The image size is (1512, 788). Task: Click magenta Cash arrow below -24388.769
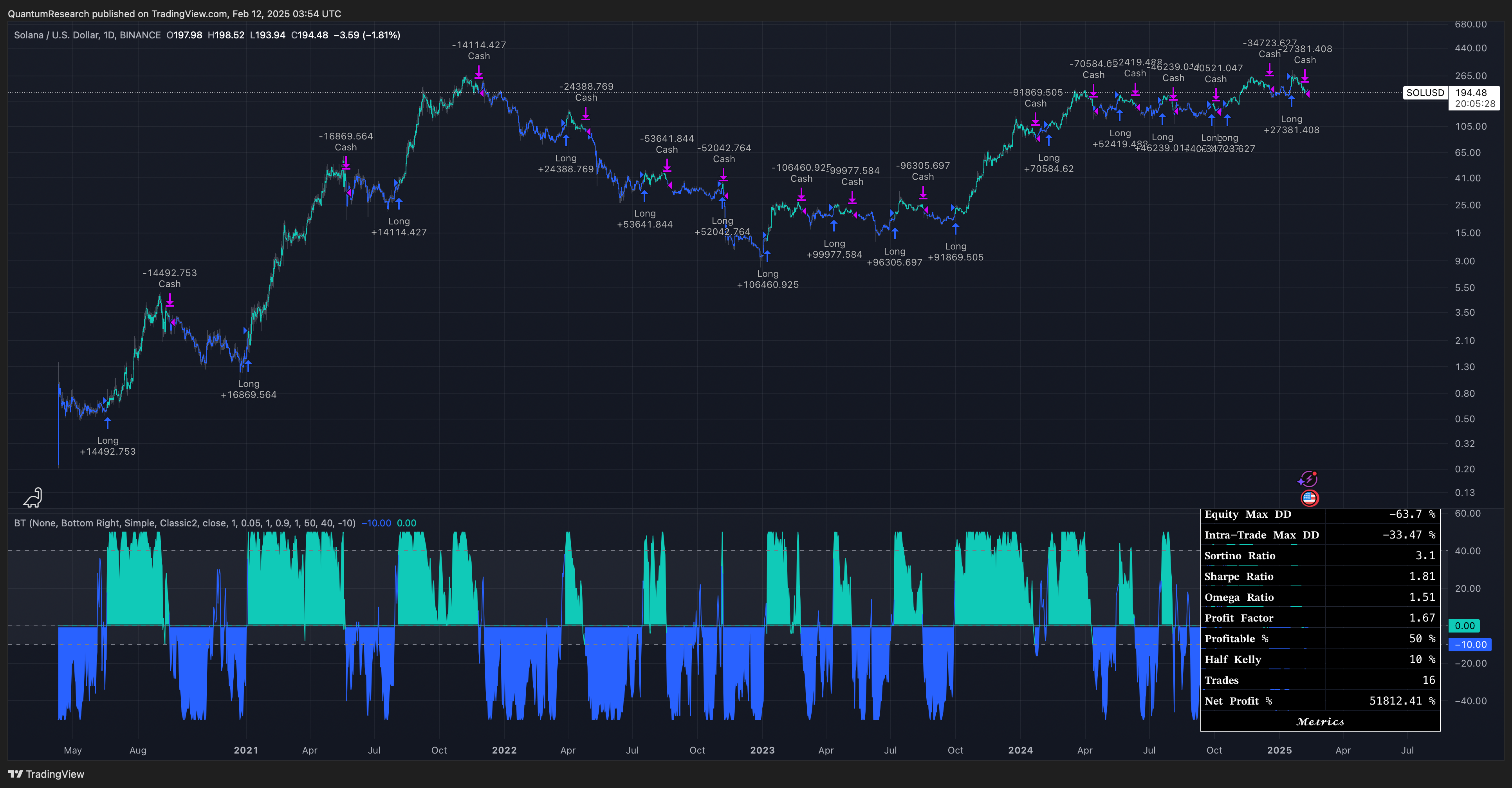[x=586, y=114]
